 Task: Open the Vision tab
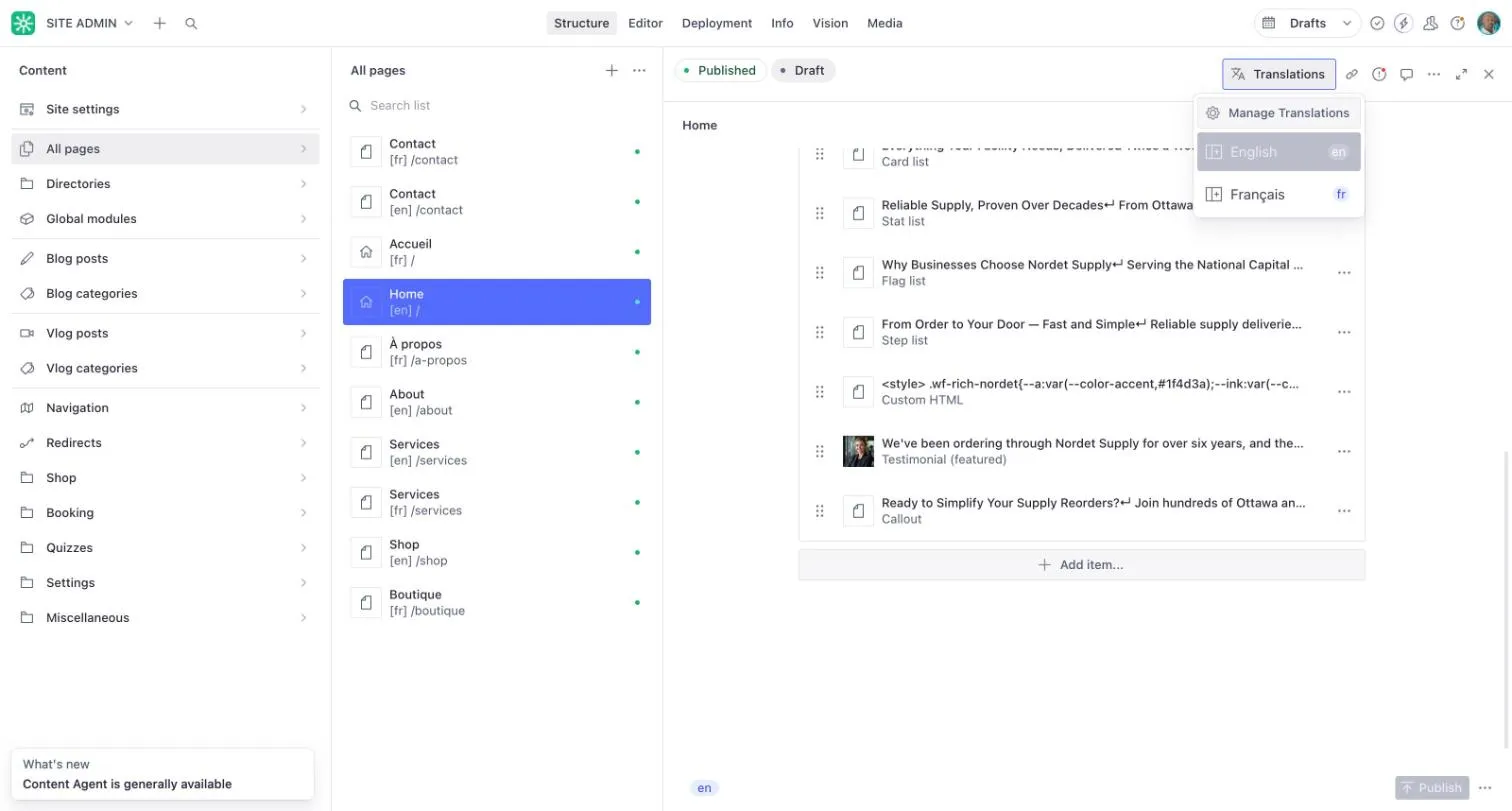pyautogui.click(x=830, y=23)
